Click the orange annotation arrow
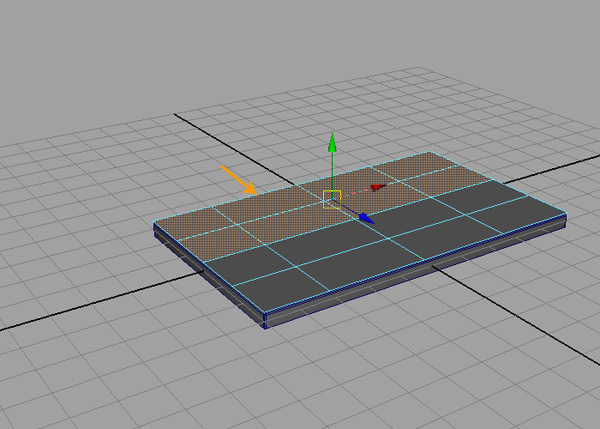The height and width of the screenshot is (429, 600). coord(237,178)
